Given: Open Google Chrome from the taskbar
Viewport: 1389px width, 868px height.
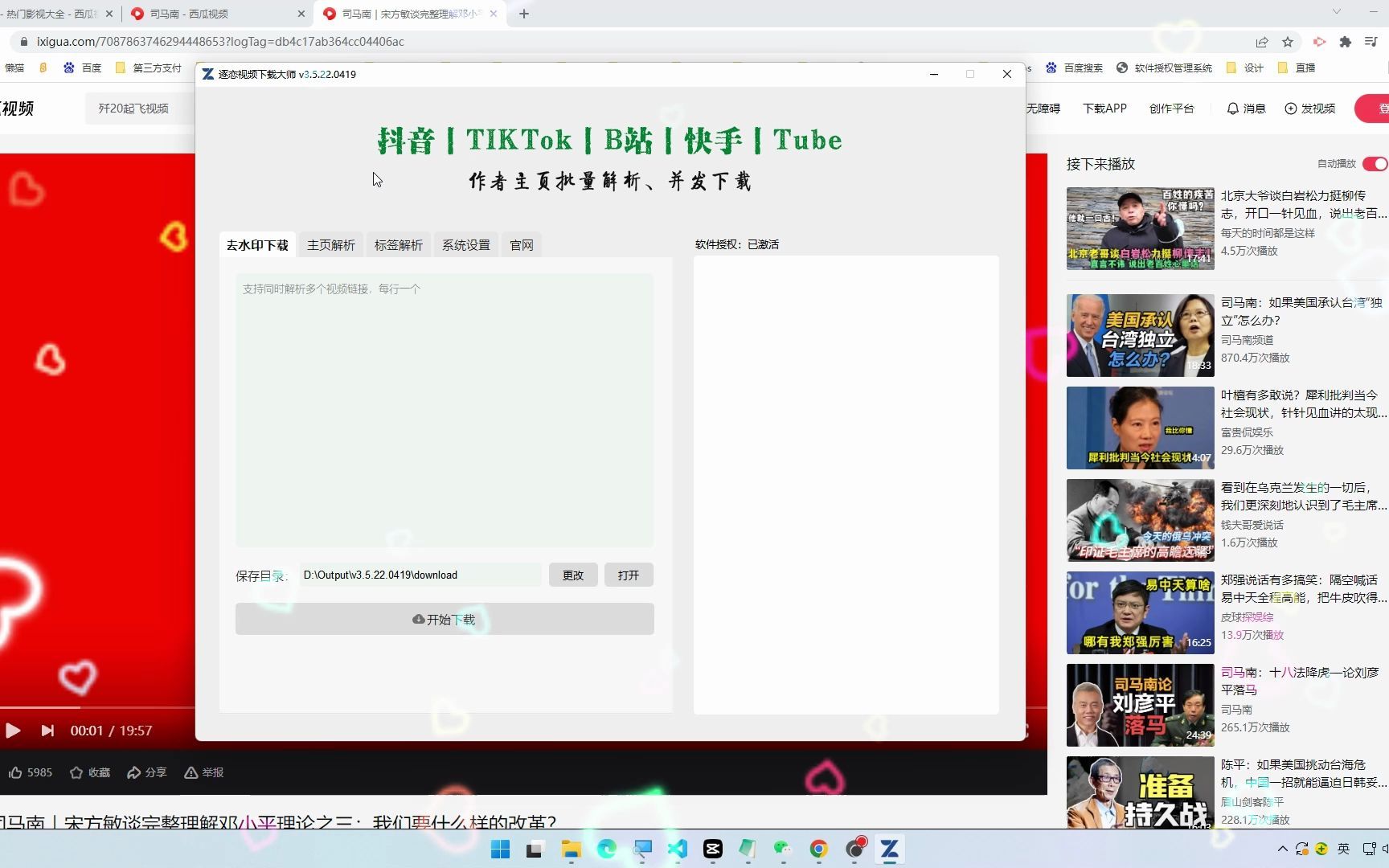Looking at the screenshot, I should coord(818,849).
